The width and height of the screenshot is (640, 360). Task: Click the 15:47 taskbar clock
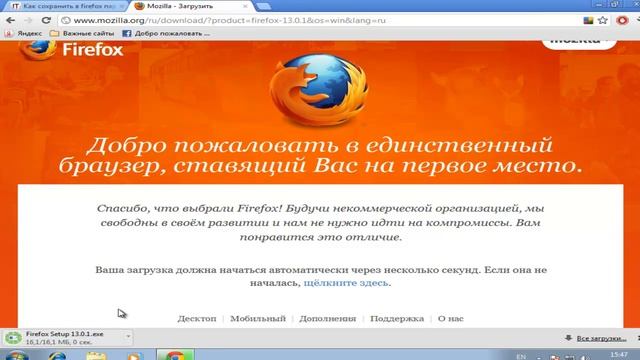click(619, 355)
